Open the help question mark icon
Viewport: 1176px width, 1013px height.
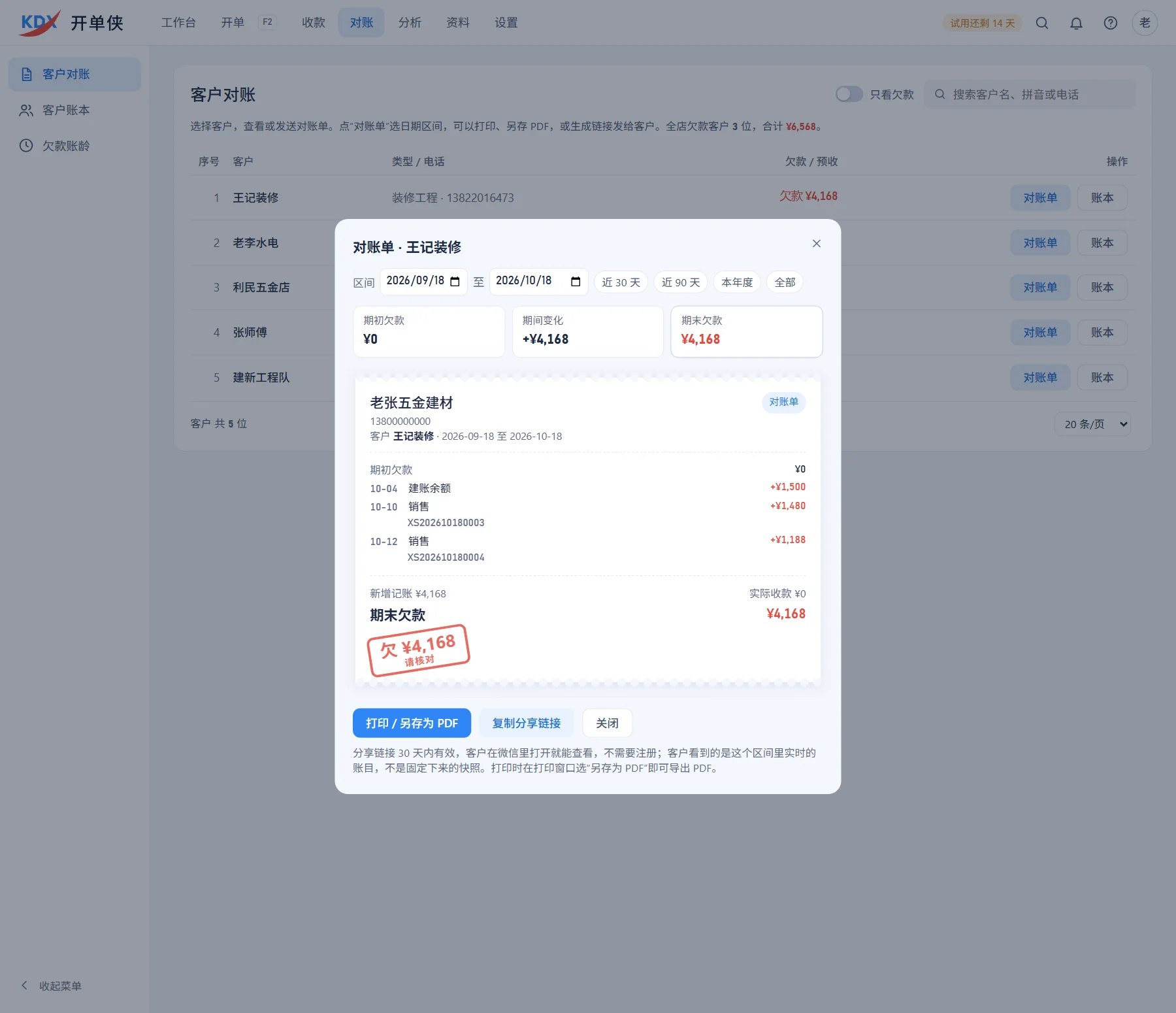pos(1111,23)
